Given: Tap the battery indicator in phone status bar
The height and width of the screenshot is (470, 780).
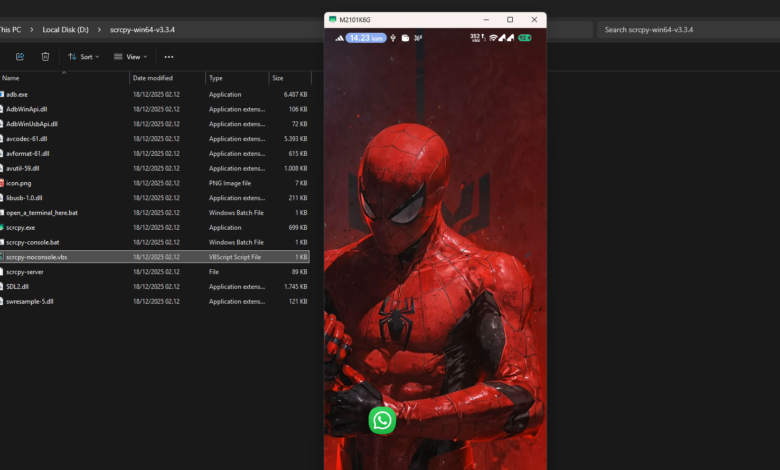Looking at the screenshot, I should coord(525,38).
